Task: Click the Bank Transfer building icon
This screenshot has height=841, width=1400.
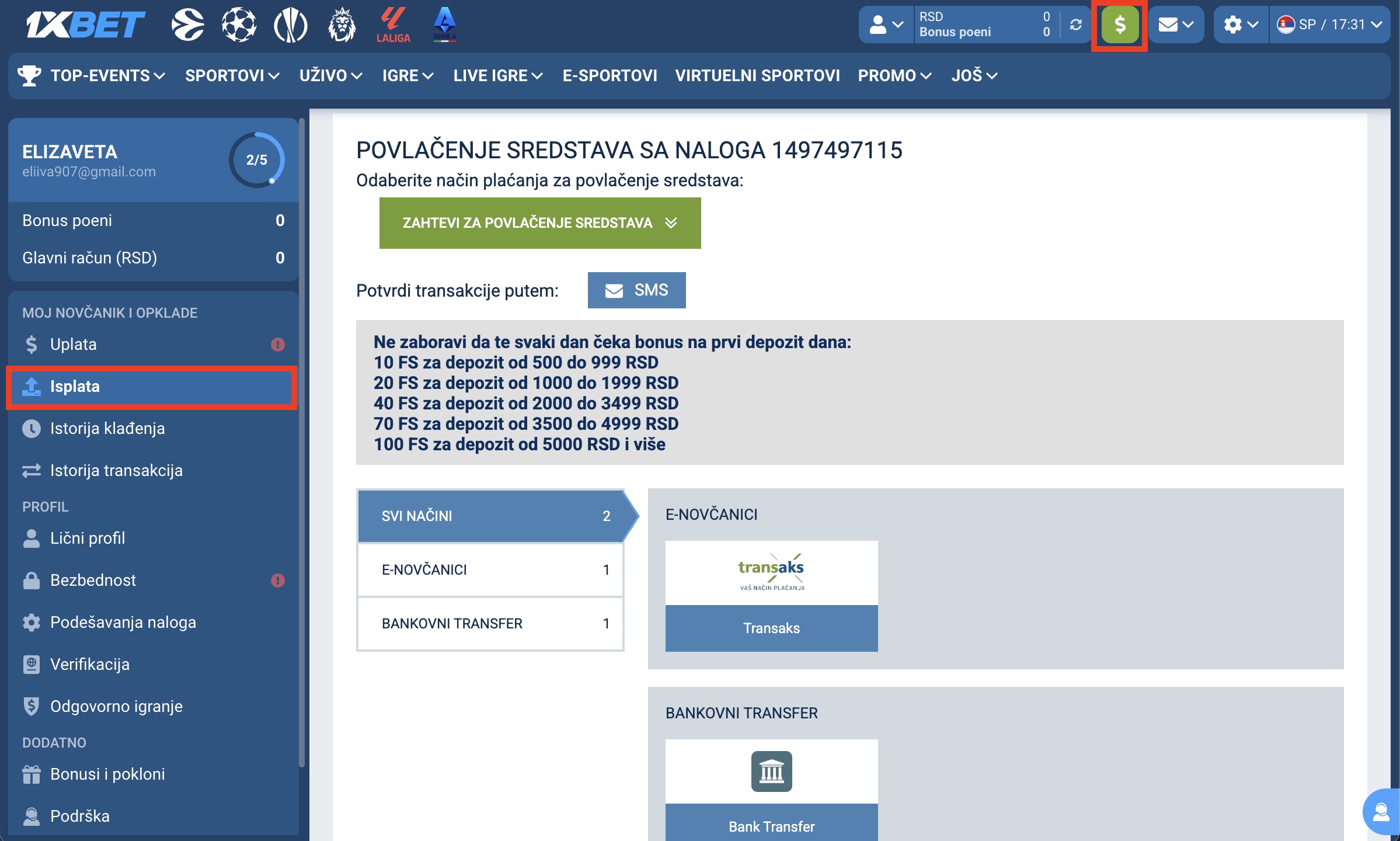Action: (771, 772)
